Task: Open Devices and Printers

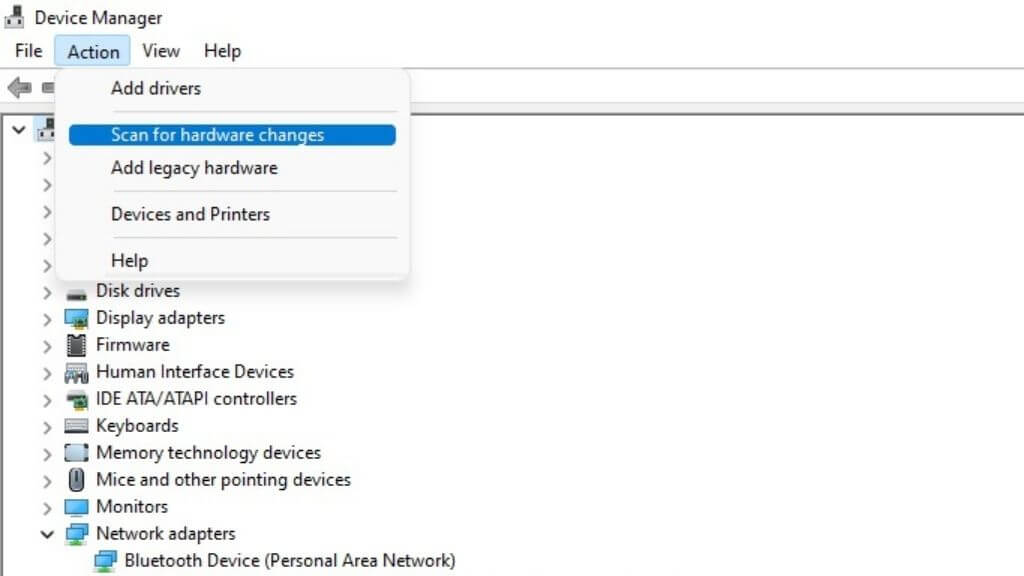Action: [x=190, y=214]
